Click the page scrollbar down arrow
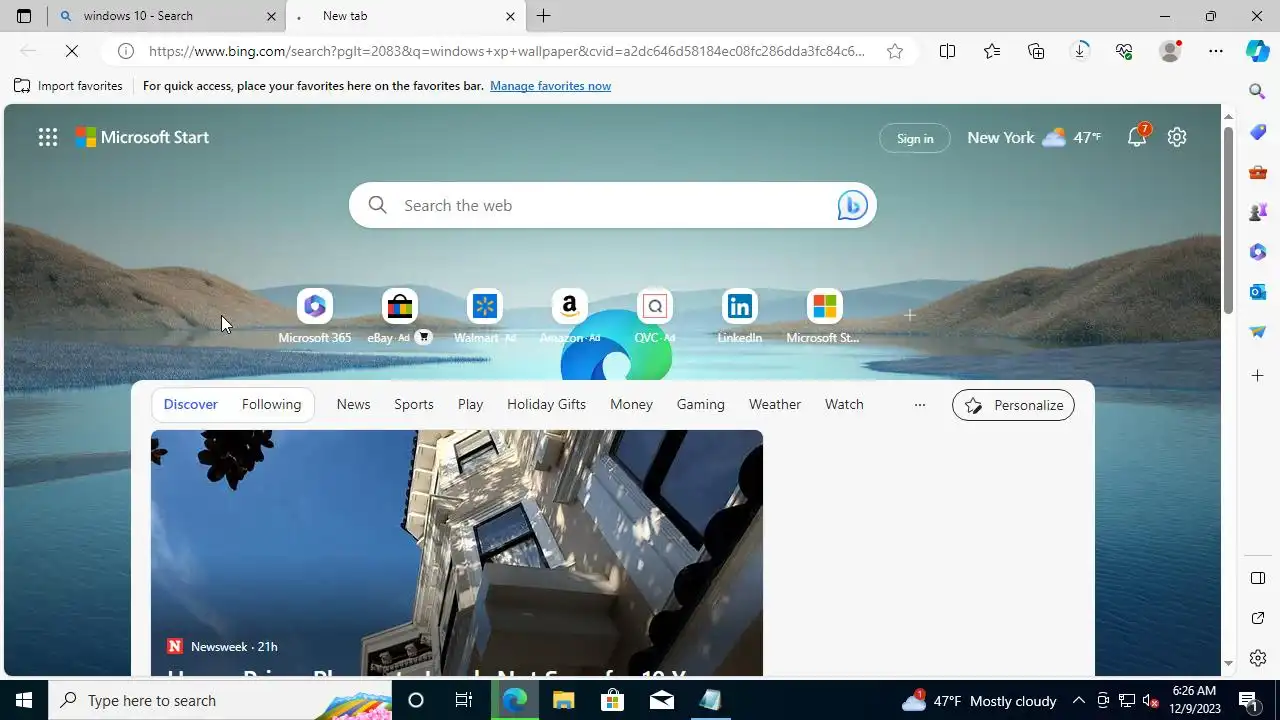This screenshot has height=720, width=1280. [x=1228, y=663]
